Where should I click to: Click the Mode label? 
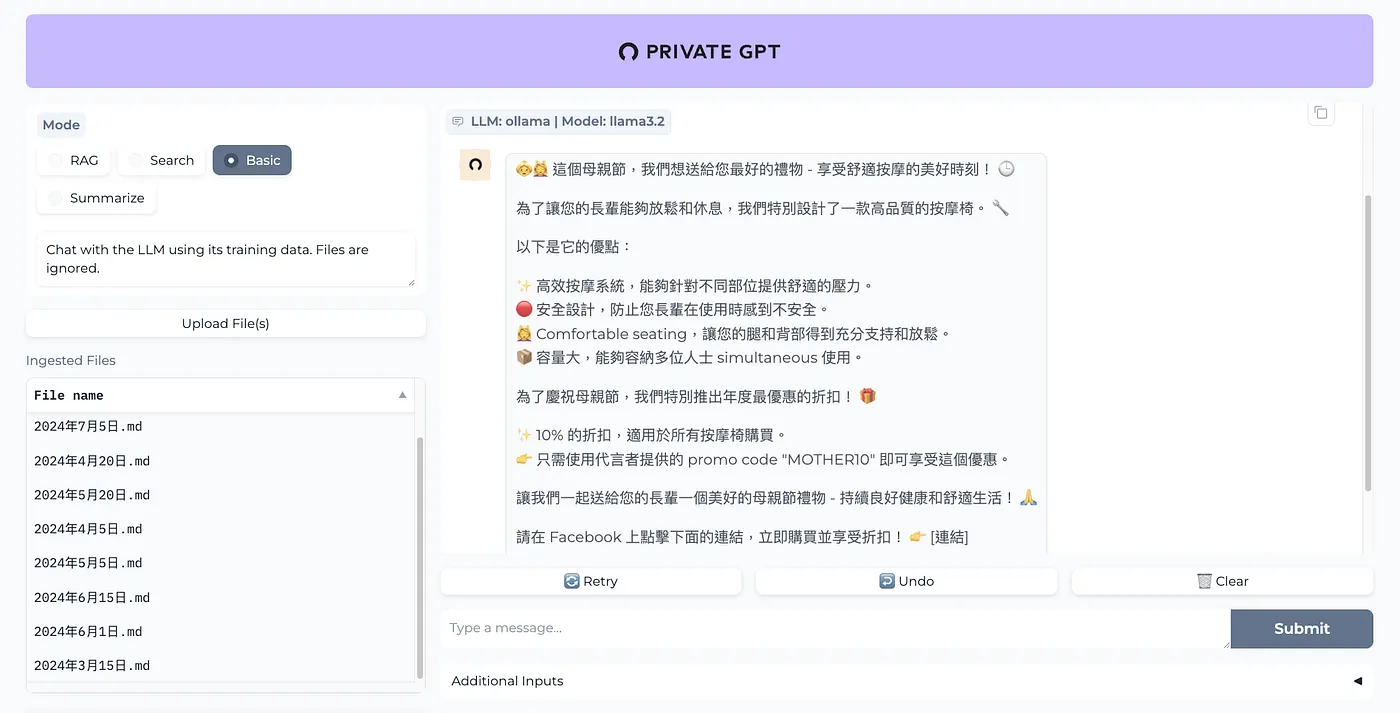coord(61,125)
